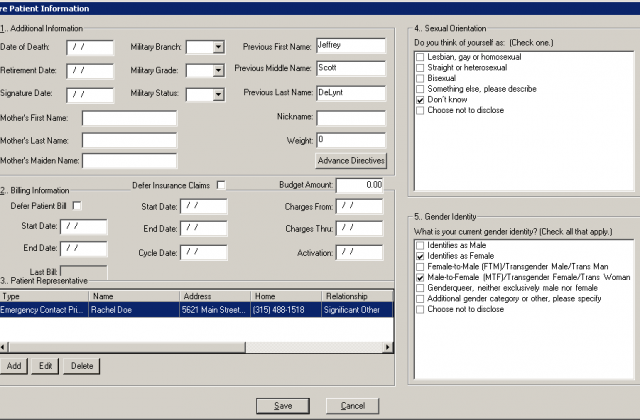Screen dimensions: 640x420
Task: Edit the selected patient representative
Action: pyautogui.click(x=46, y=366)
